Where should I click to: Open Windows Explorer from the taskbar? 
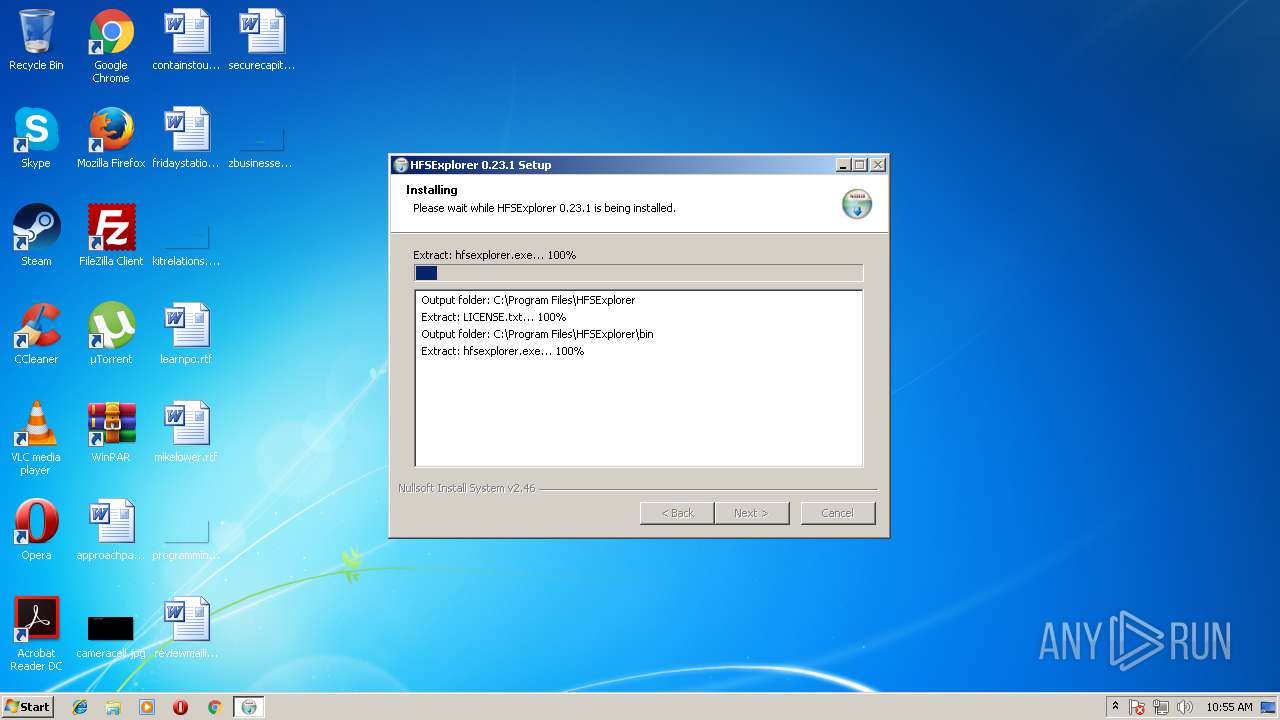[113, 707]
